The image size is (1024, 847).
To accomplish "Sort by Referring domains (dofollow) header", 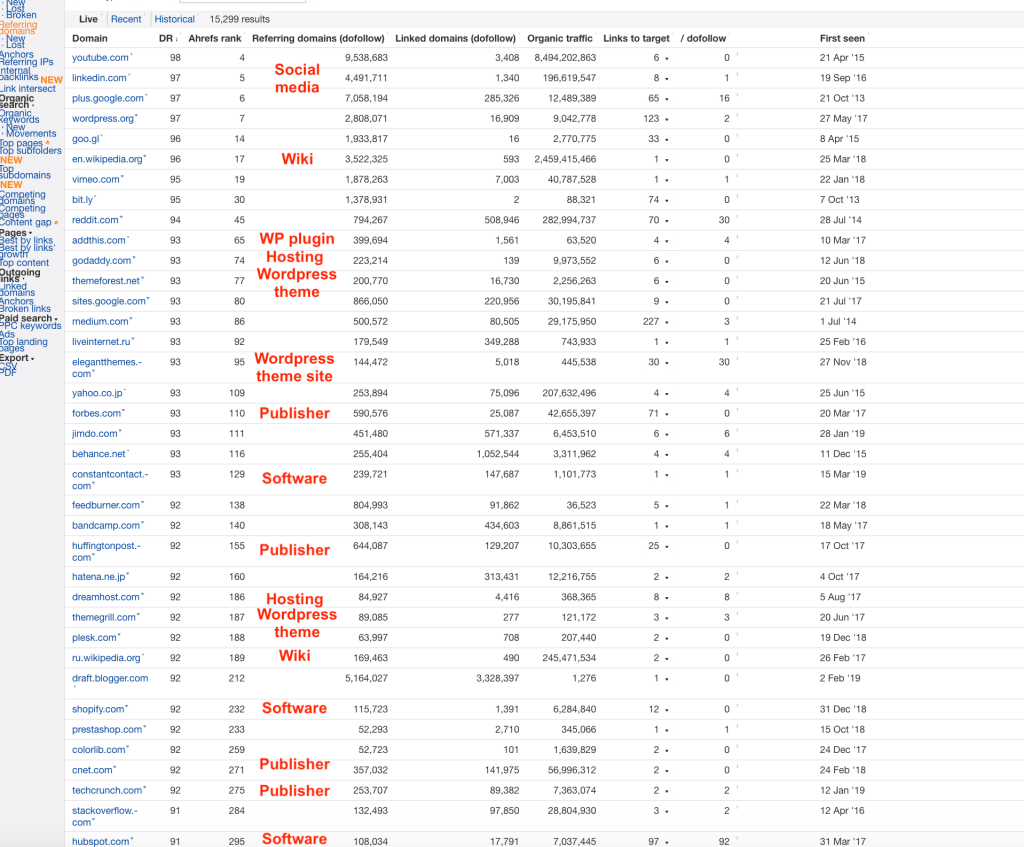I will pos(318,38).
